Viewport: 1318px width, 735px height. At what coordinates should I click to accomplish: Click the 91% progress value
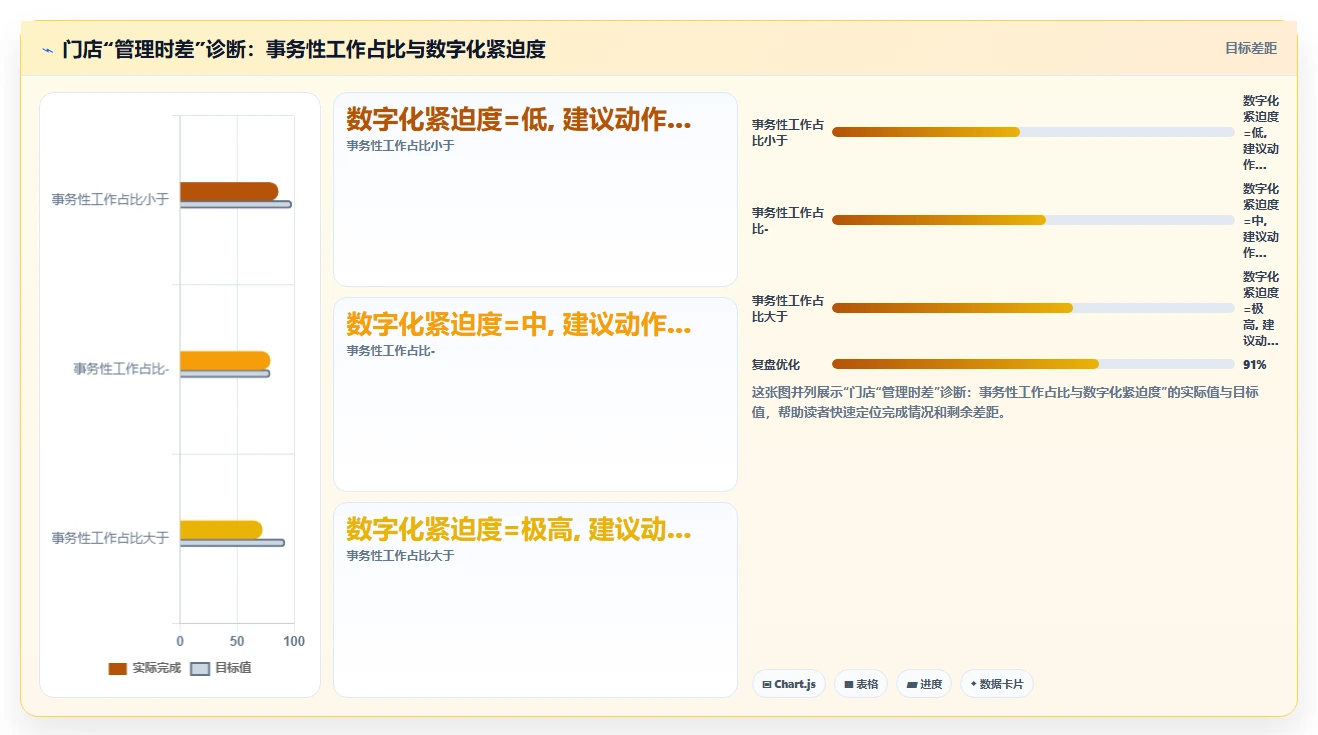[1255, 365]
